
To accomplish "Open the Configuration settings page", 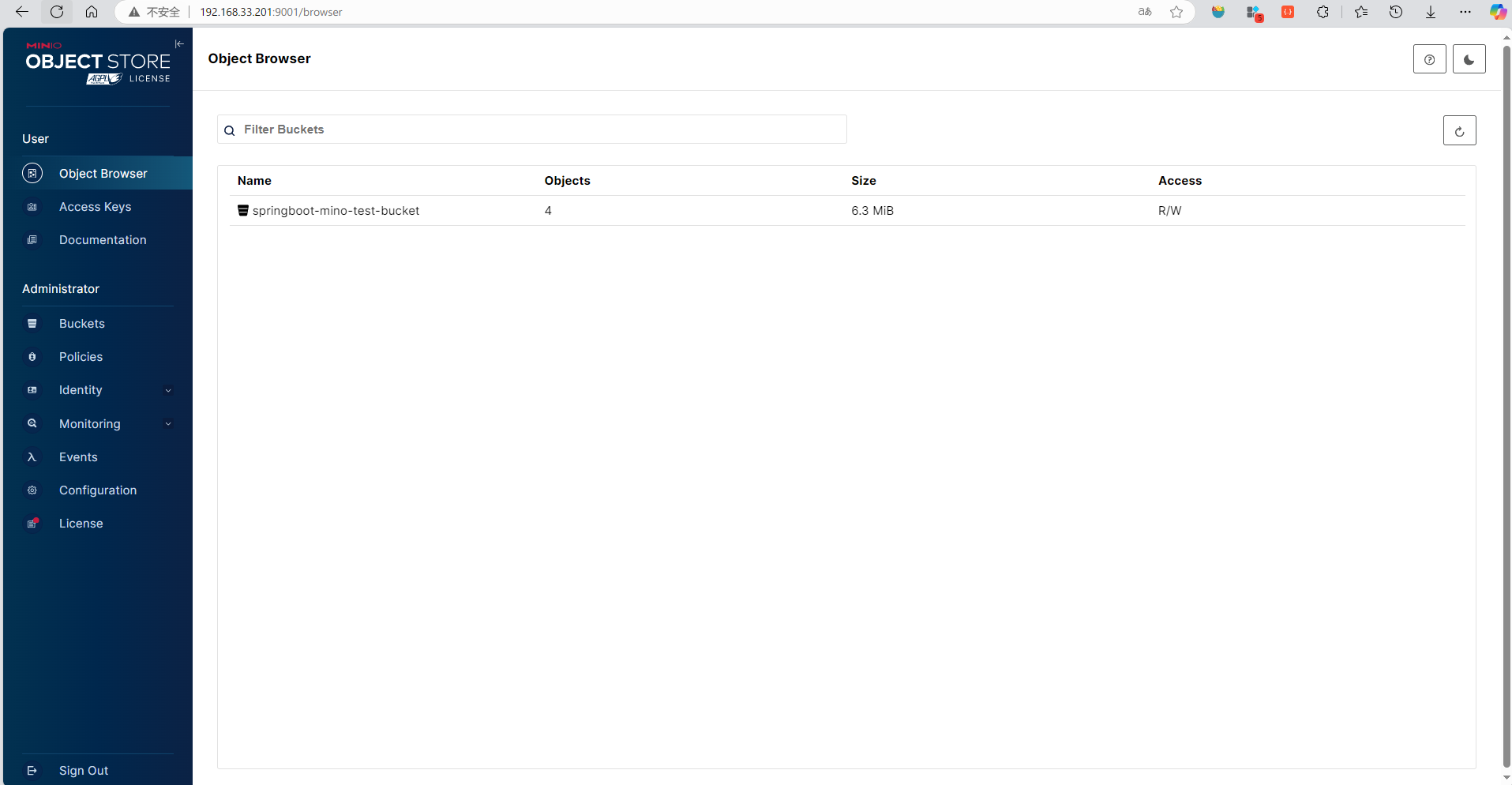I will click(98, 490).
